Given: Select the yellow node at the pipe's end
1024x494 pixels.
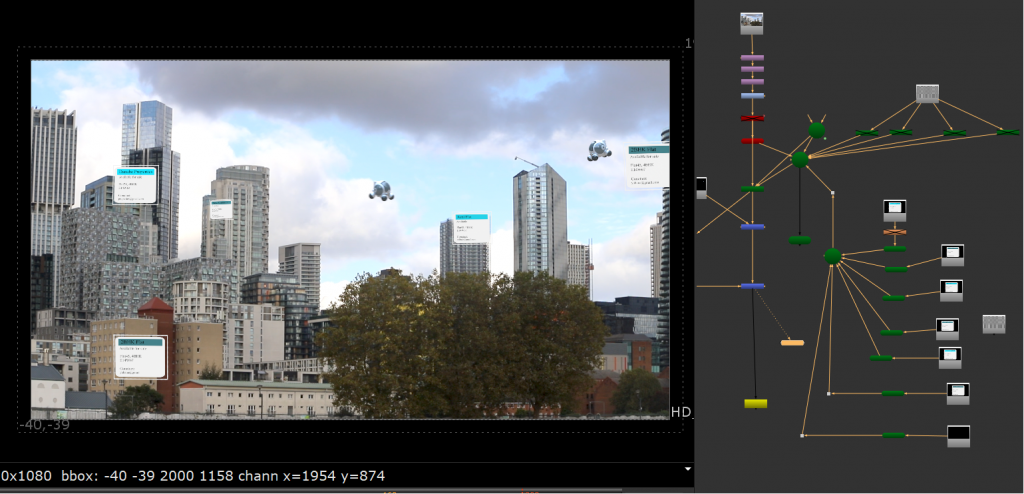Looking at the screenshot, I should [x=756, y=403].
